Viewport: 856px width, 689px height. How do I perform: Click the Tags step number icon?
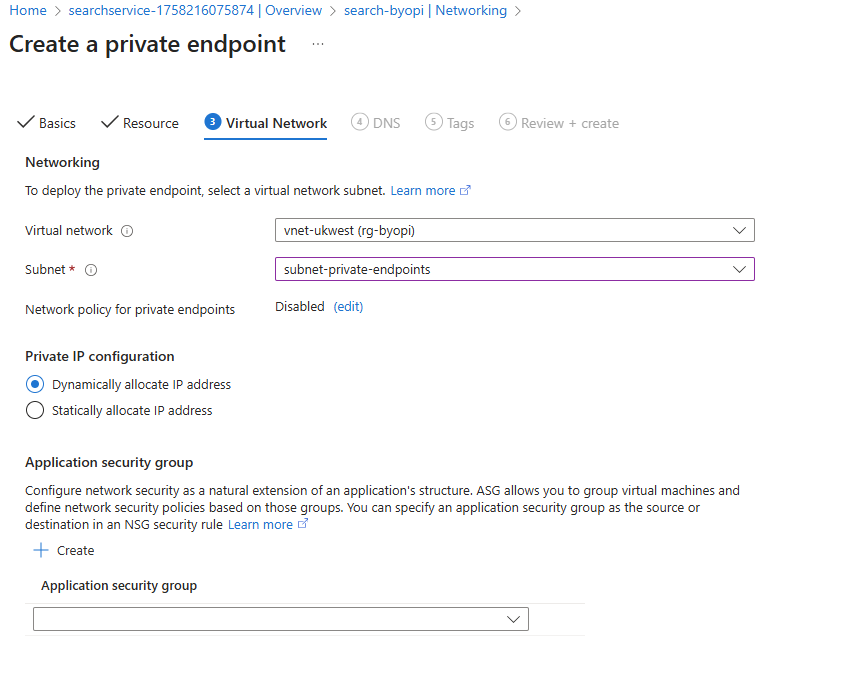(433, 122)
